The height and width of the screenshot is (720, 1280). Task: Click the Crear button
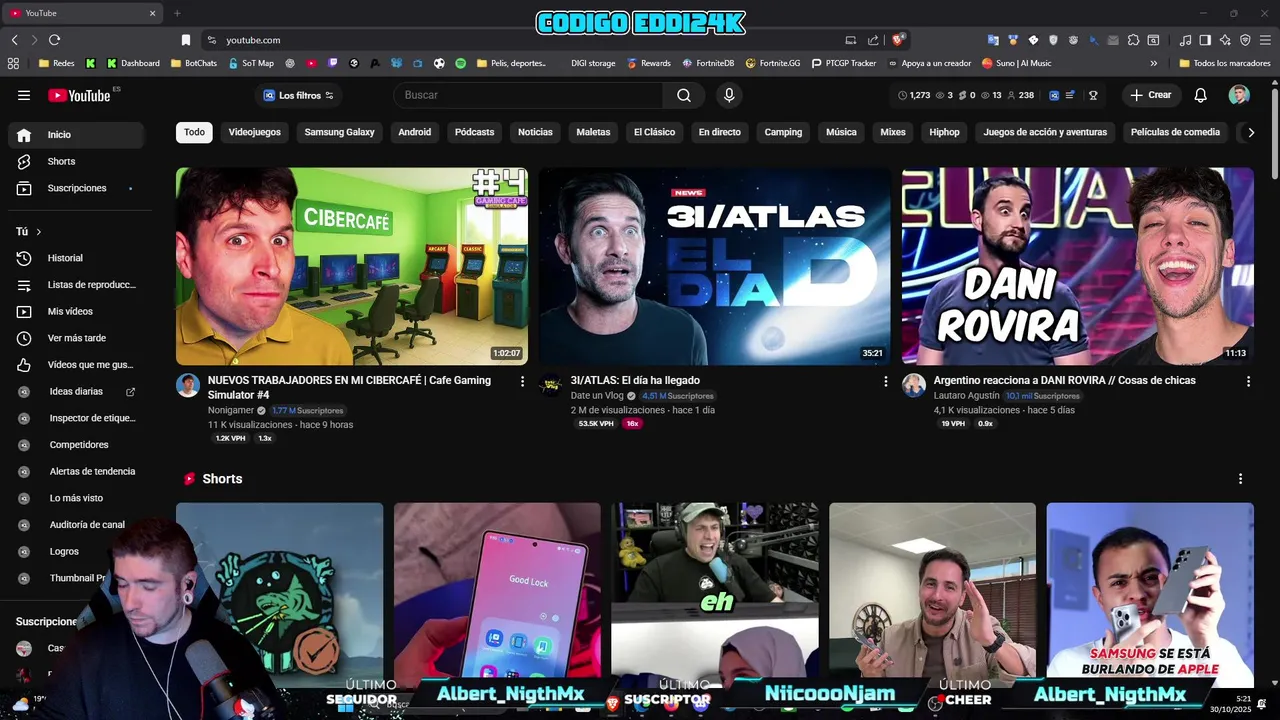(1151, 95)
